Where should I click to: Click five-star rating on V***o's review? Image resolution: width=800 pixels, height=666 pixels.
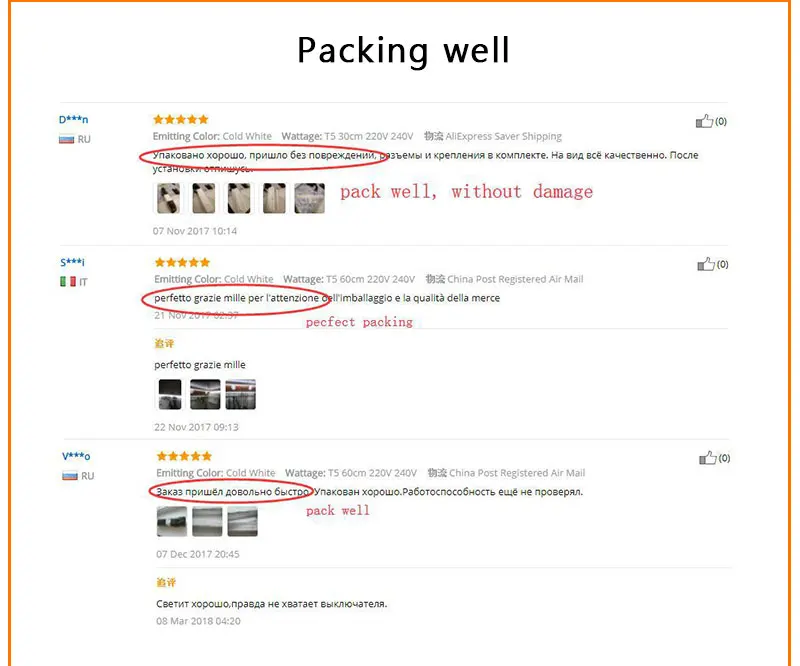click(184, 456)
